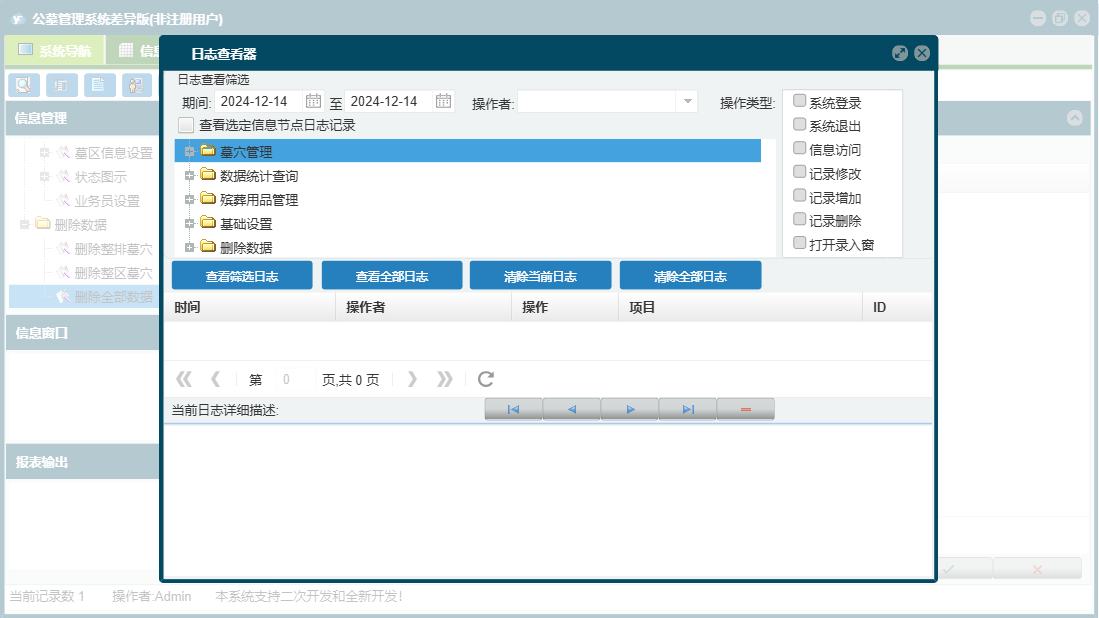Enable the 系统退出 operation type
The image size is (1099, 618).
(x=799, y=124)
